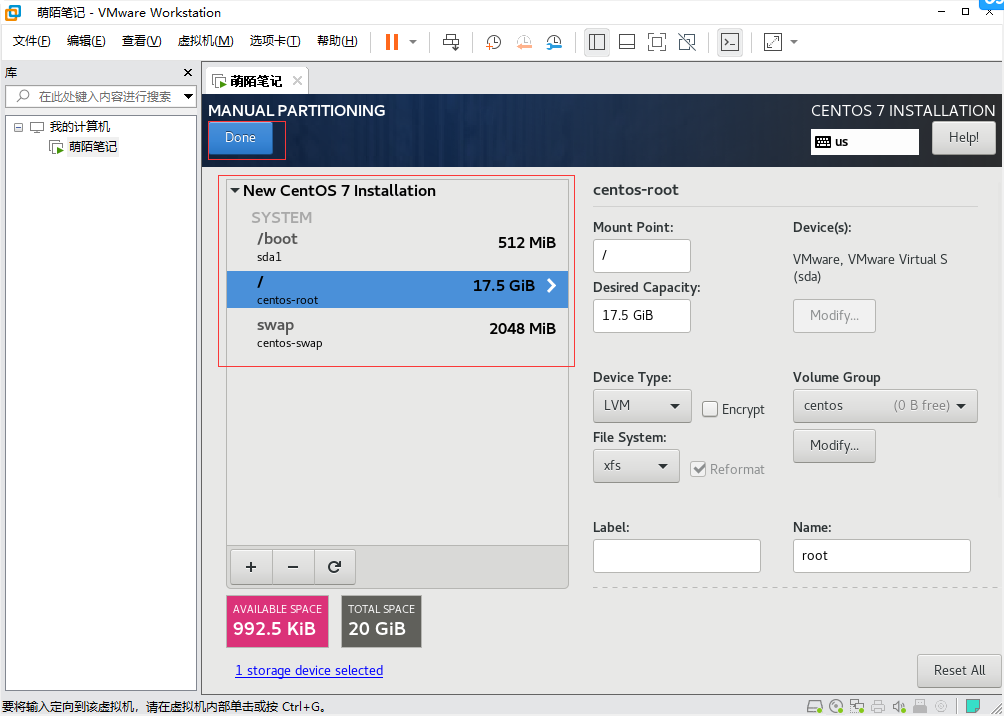Open the stretch display dropdown arrow
Screen dimensions: 1004x716
click(x=794, y=42)
